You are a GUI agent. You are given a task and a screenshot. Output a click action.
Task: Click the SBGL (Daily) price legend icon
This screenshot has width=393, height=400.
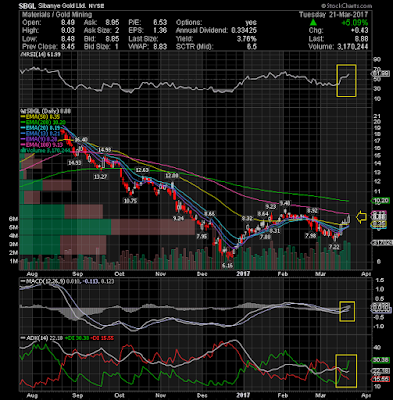[x=23, y=111]
